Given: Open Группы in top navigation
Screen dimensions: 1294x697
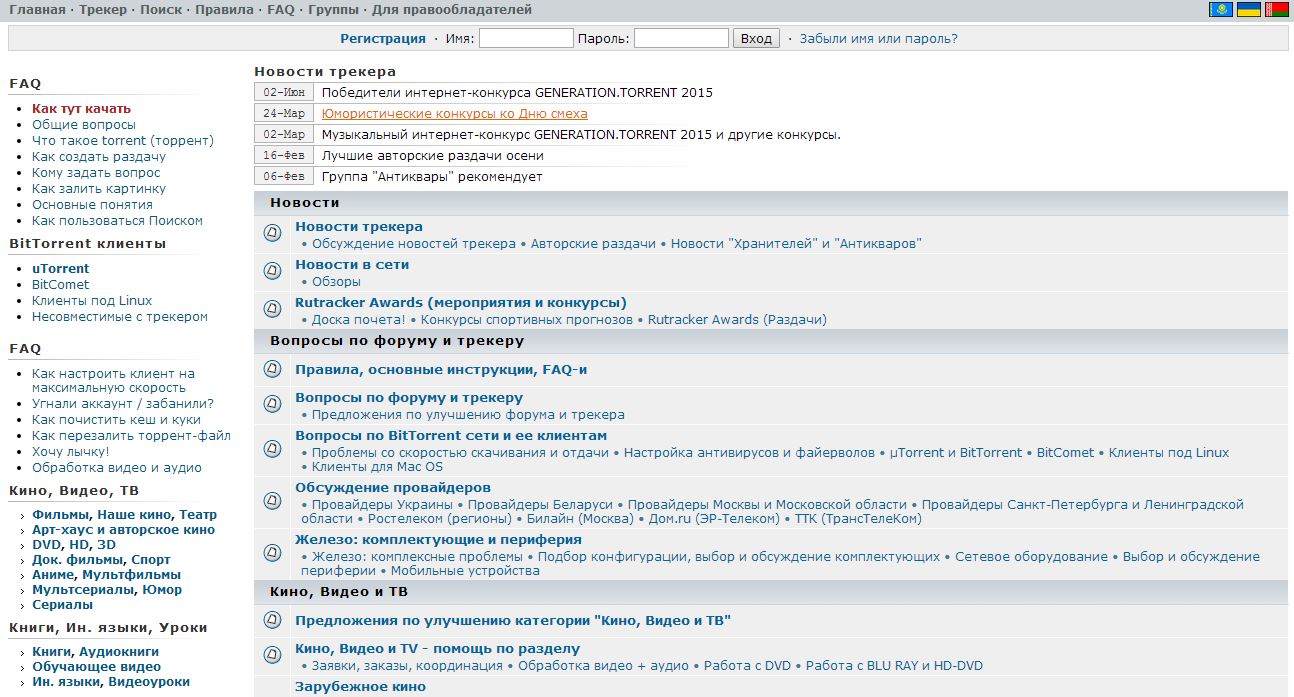Looking at the screenshot, I should coord(333,10).
